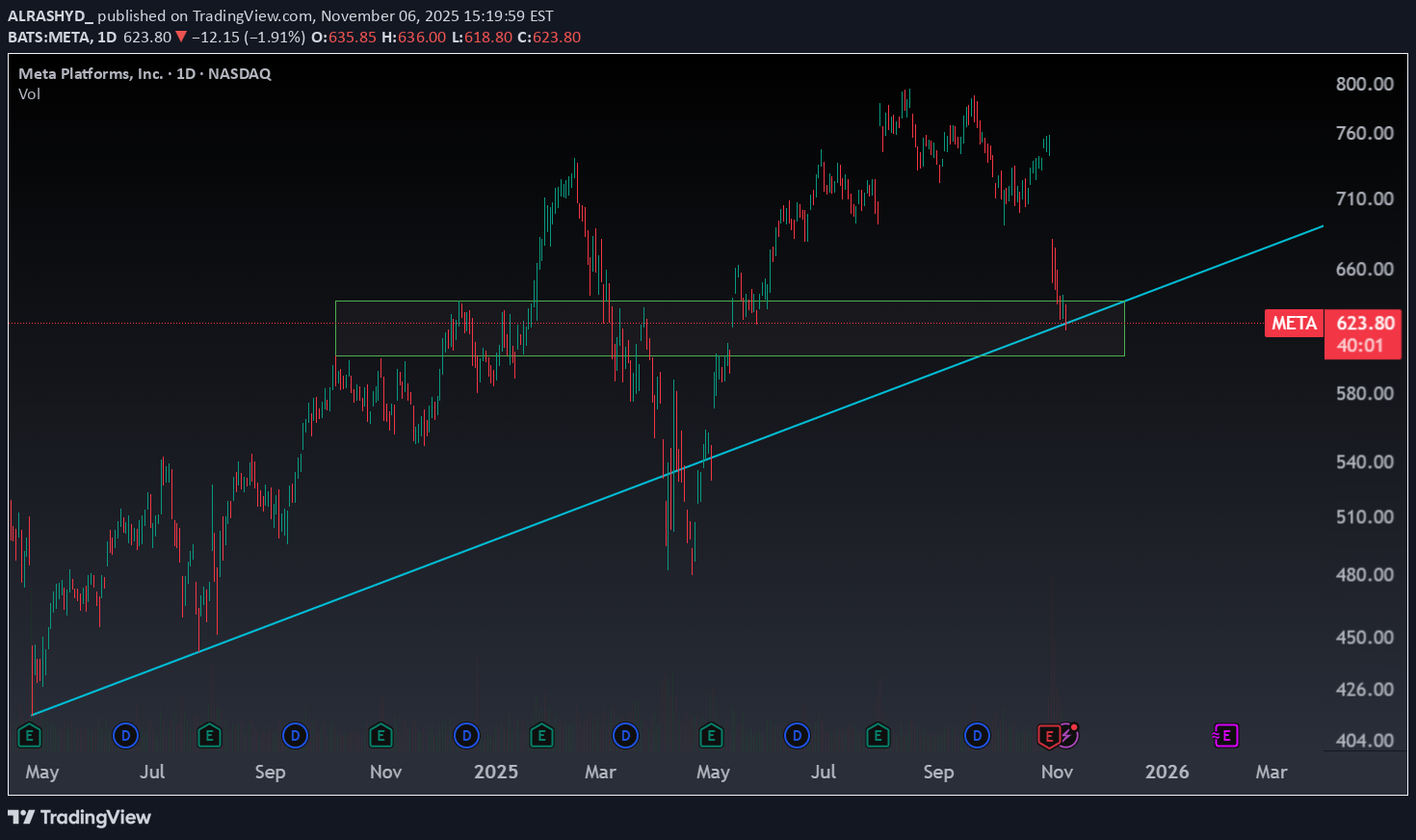This screenshot has width=1416, height=840.
Task: Open the red earnings marker near Nov
Action: [1048, 737]
